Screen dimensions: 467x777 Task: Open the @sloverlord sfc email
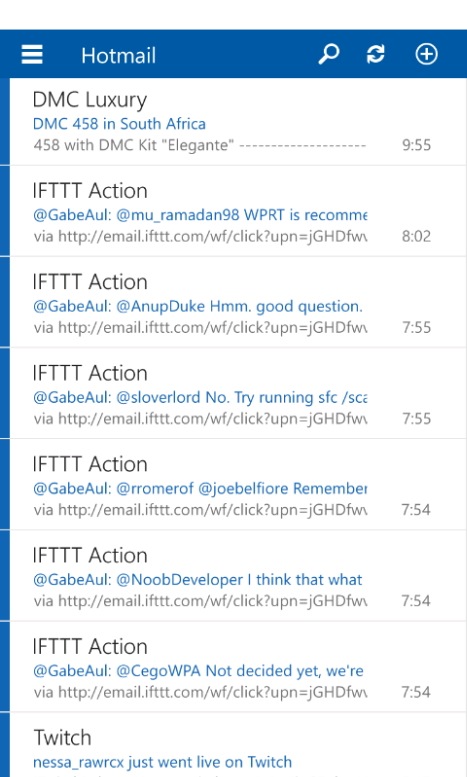238,394
